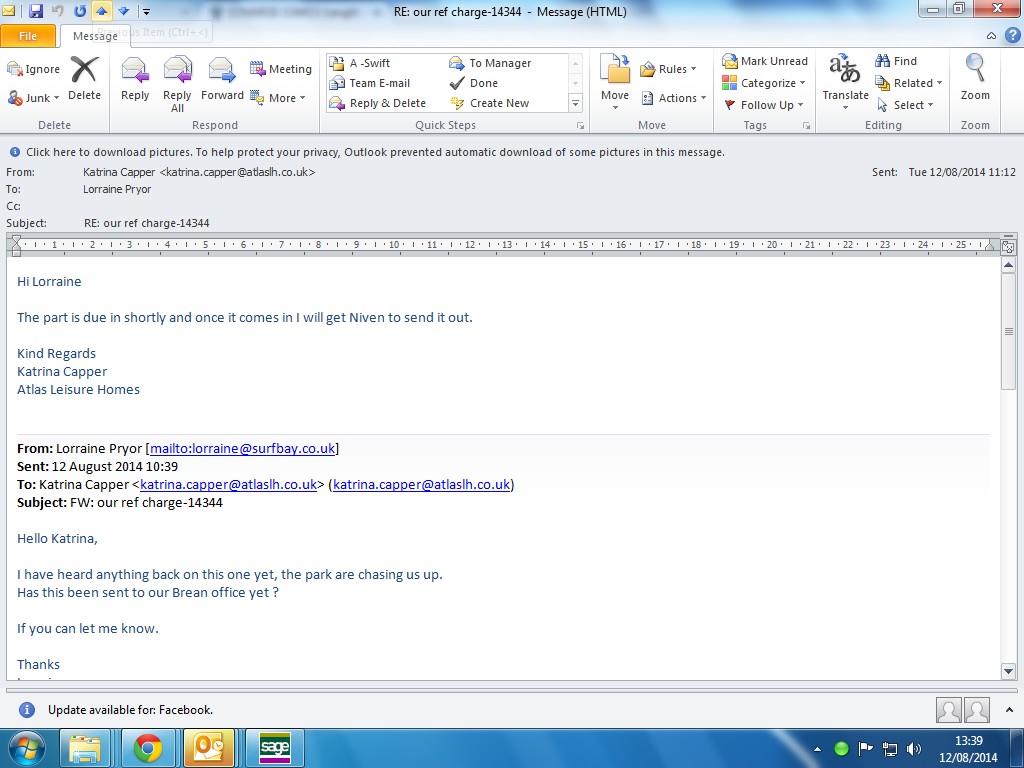This screenshot has width=1024, height=768.
Task: Click the Undo quick access button
Action: point(57,11)
